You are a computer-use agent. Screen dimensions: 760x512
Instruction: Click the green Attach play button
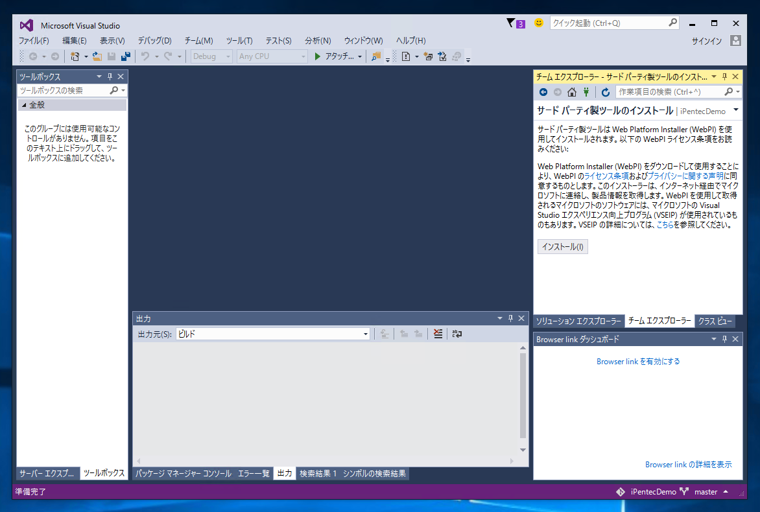[x=317, y=57]
